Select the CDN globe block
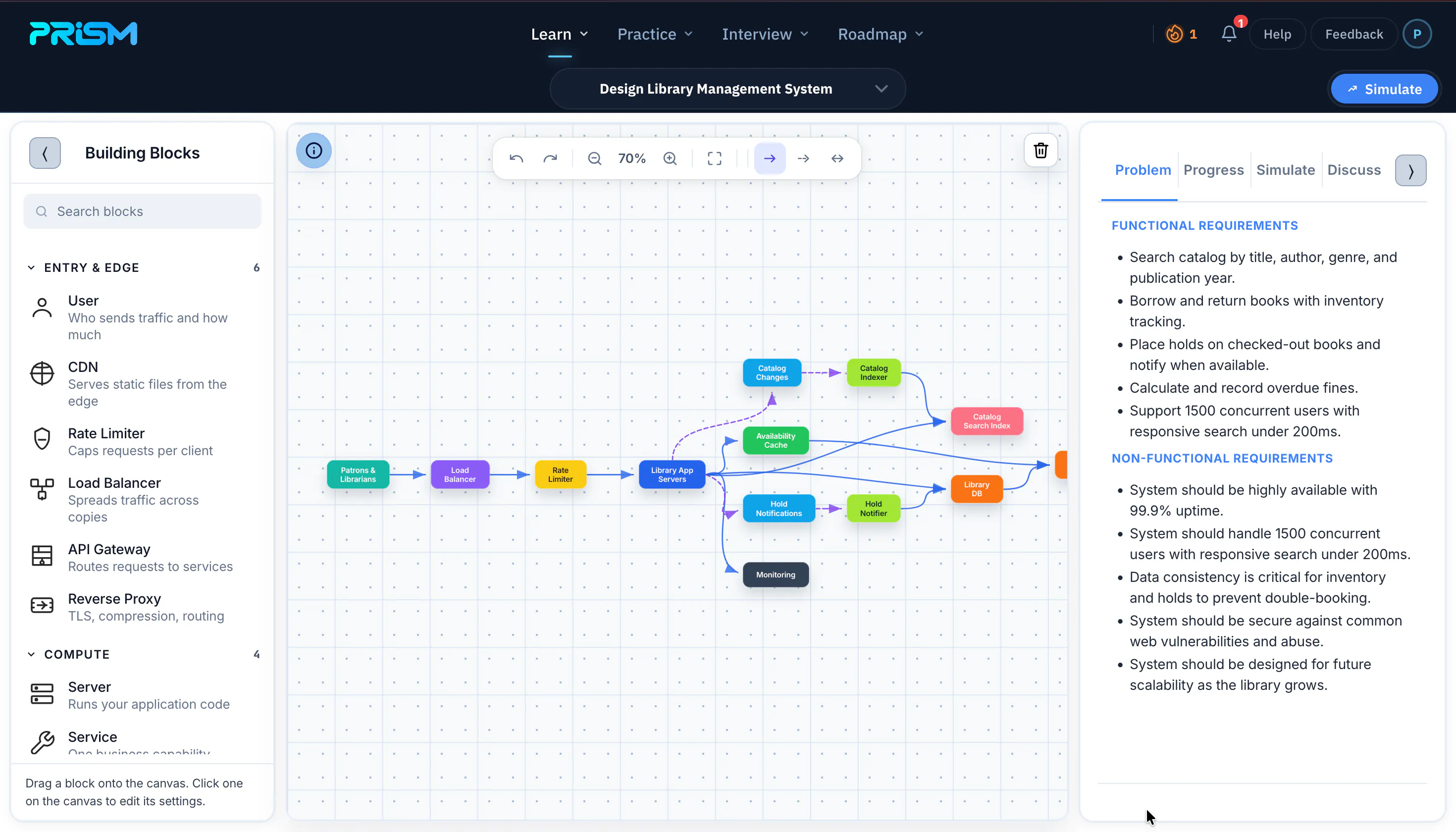 tap(42, 374)
